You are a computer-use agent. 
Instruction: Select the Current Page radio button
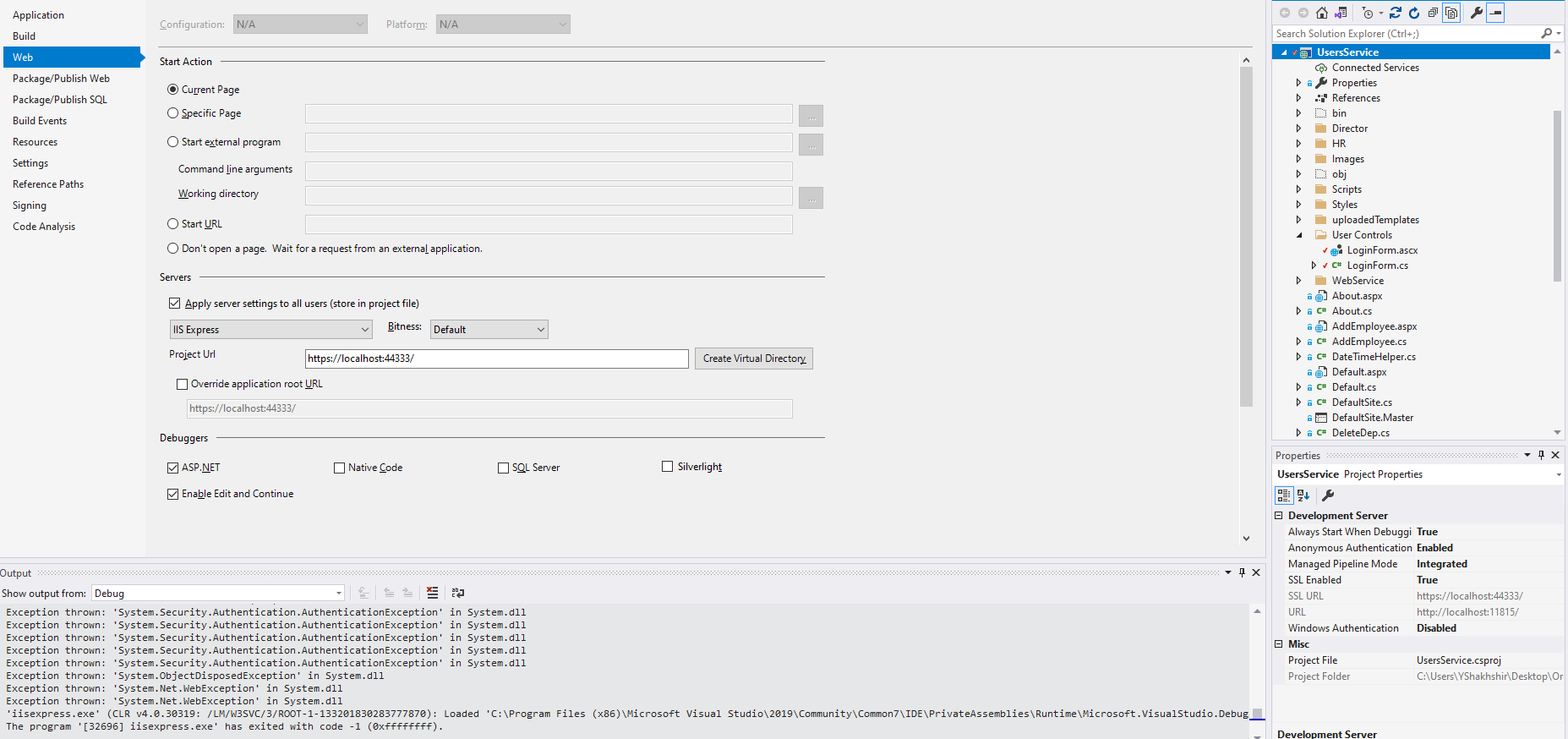(x=172, y=89)
